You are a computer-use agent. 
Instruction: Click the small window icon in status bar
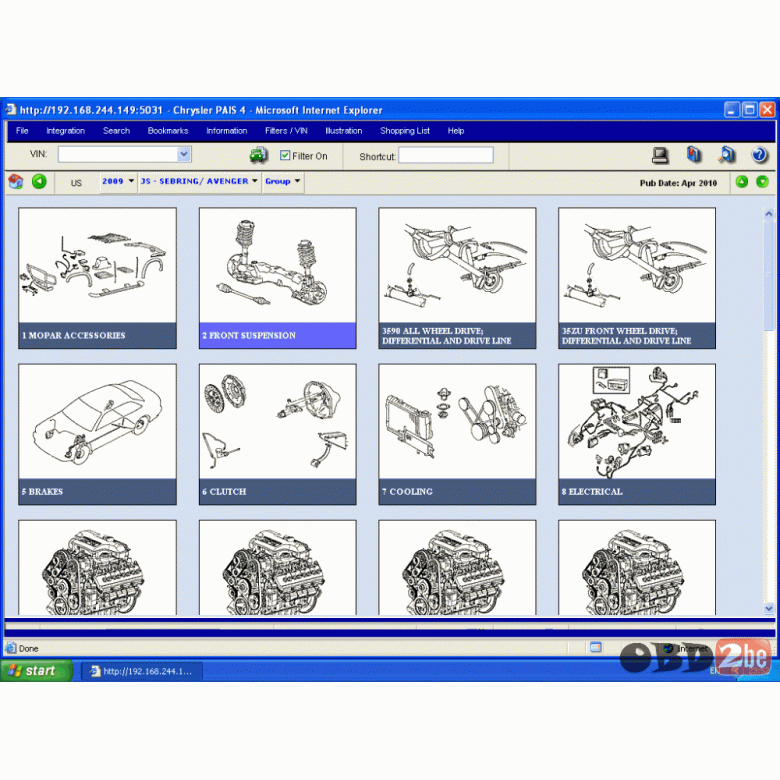point(595,647)
